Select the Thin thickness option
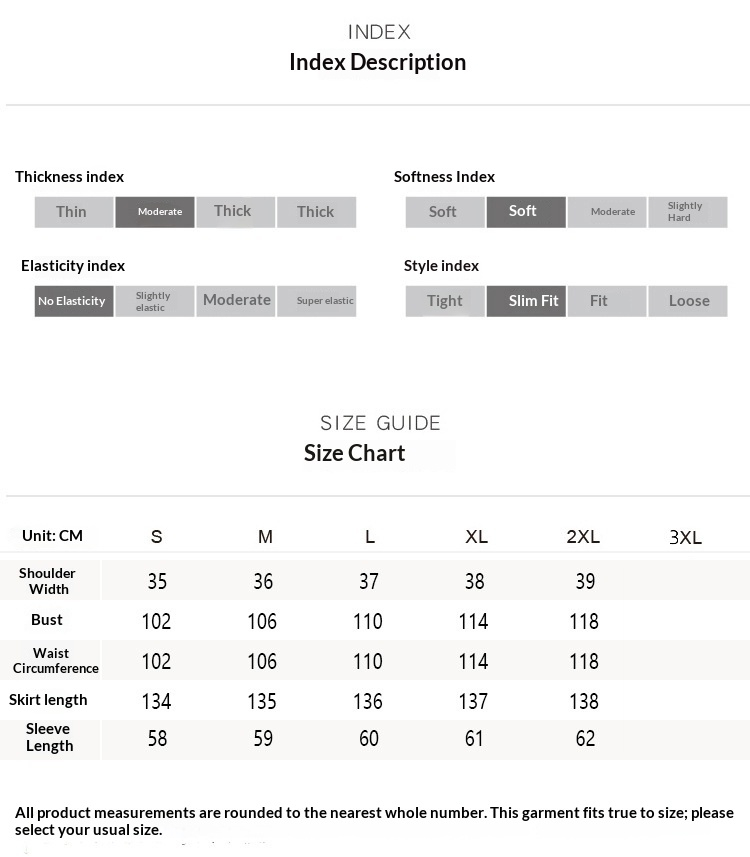Image resolution: width=750 pixels, height=857 pixels. pyautogui.click(x=74, y=212)
